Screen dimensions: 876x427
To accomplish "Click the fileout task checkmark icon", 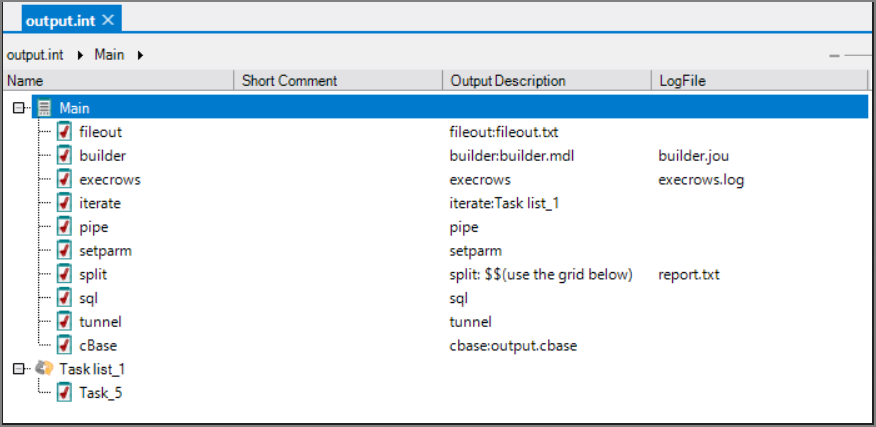I will (64, 131).
